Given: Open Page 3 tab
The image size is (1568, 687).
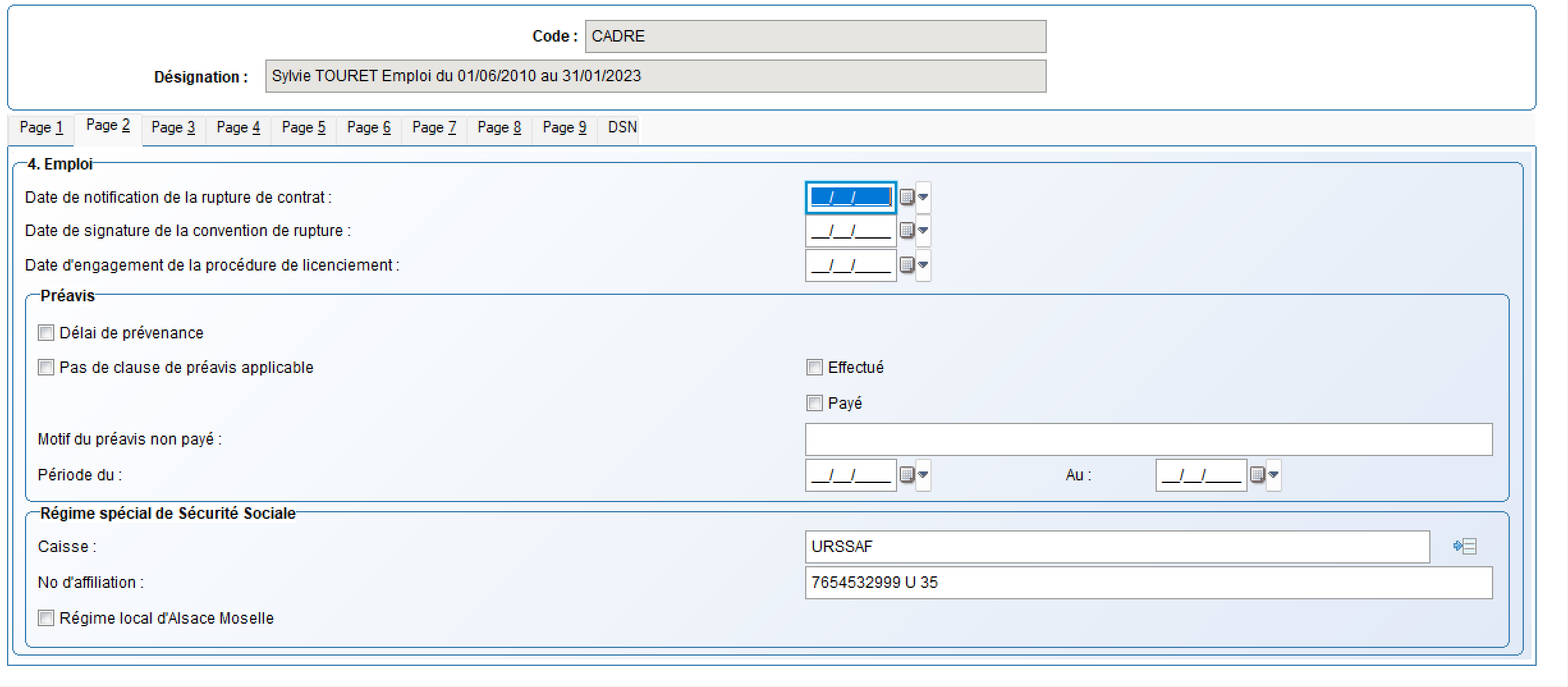Looking at the screenshot, I should [x=173, y=128].
